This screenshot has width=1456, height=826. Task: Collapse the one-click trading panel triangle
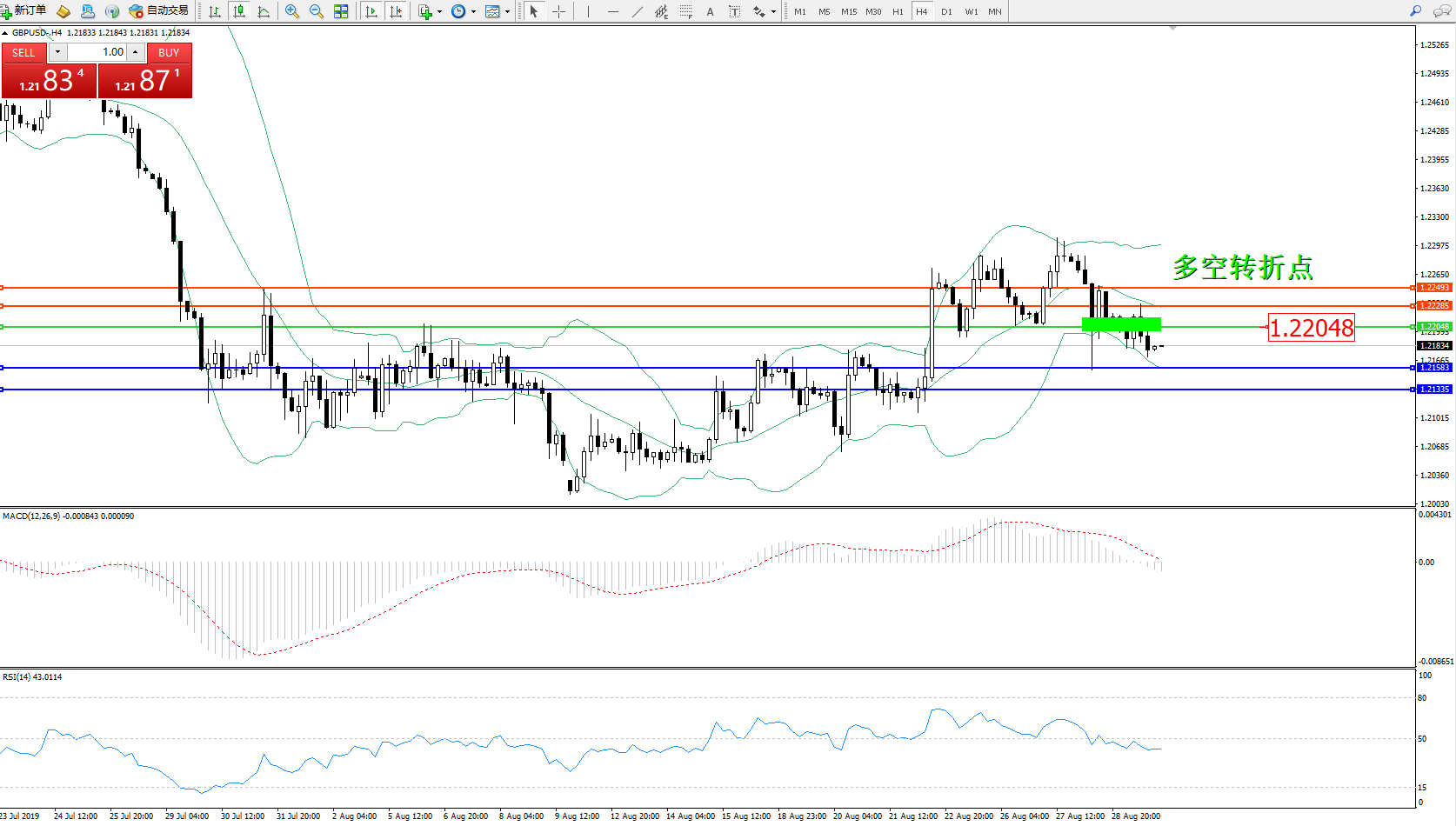[5, 33]
